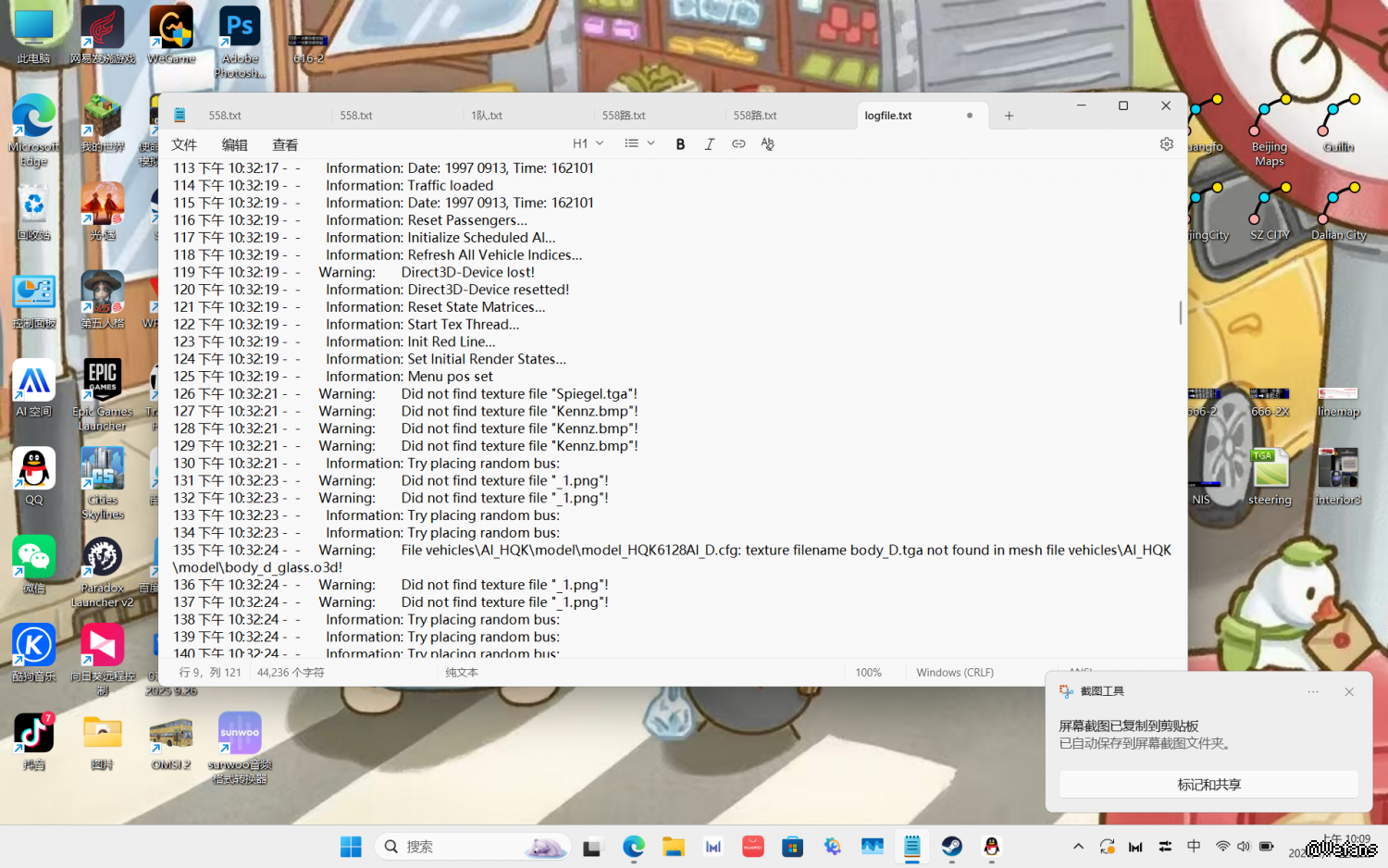Image resolution: width=1388 pixels, height=868 pixels.
Task: Switch to the 1队.txt tab
Action: point(487,116)
